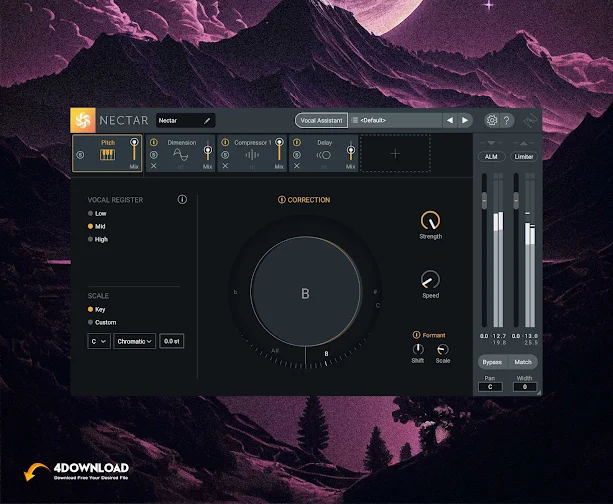The width and height of the screenshot is (613, 504).
Task: Open the root note C dropdown
Action: 99,341
